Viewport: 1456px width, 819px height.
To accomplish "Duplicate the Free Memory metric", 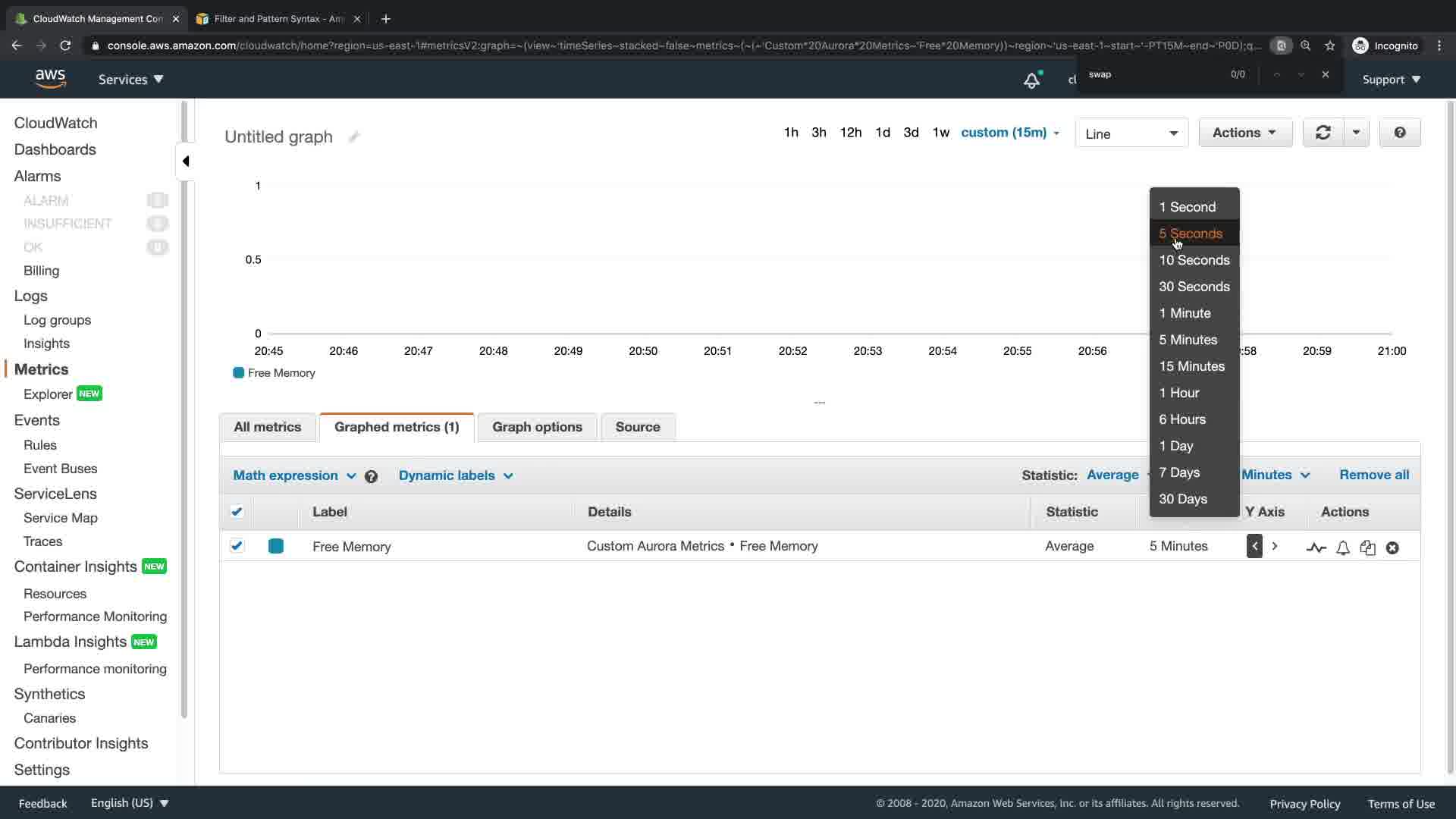I will click(1367, 548).
